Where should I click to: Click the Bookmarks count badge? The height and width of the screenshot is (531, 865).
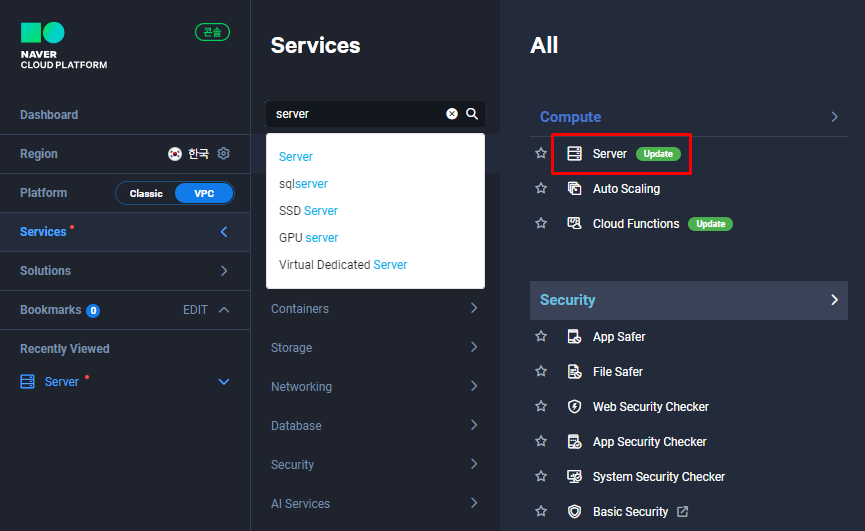pyautogui.click(x=93, y=310)
